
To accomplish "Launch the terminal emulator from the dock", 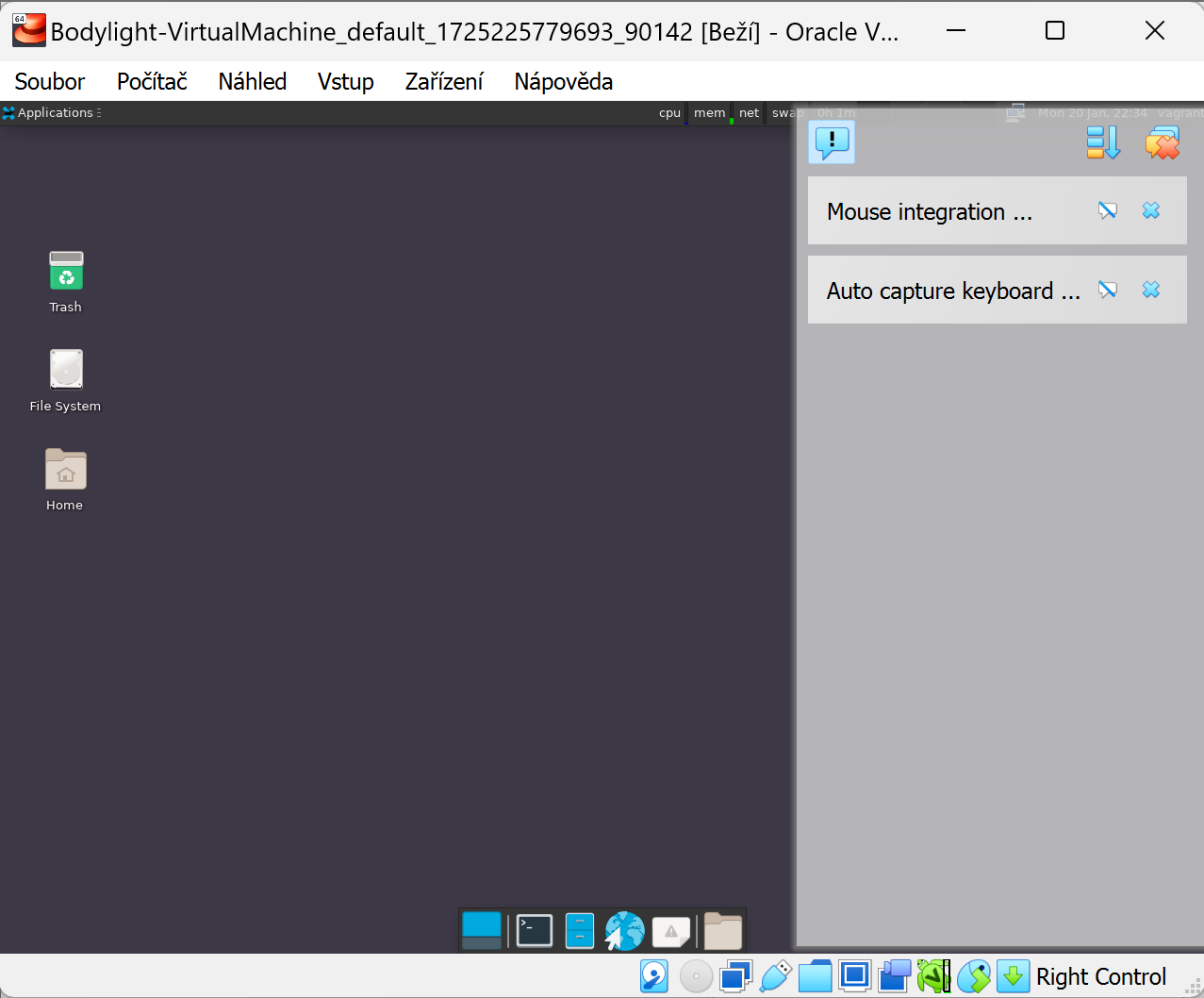I will coord(535,931).
